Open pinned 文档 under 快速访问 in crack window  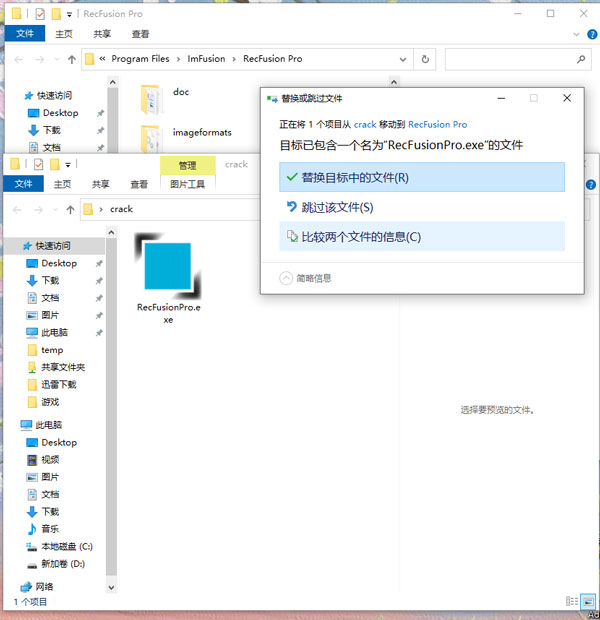pos(50,298)
